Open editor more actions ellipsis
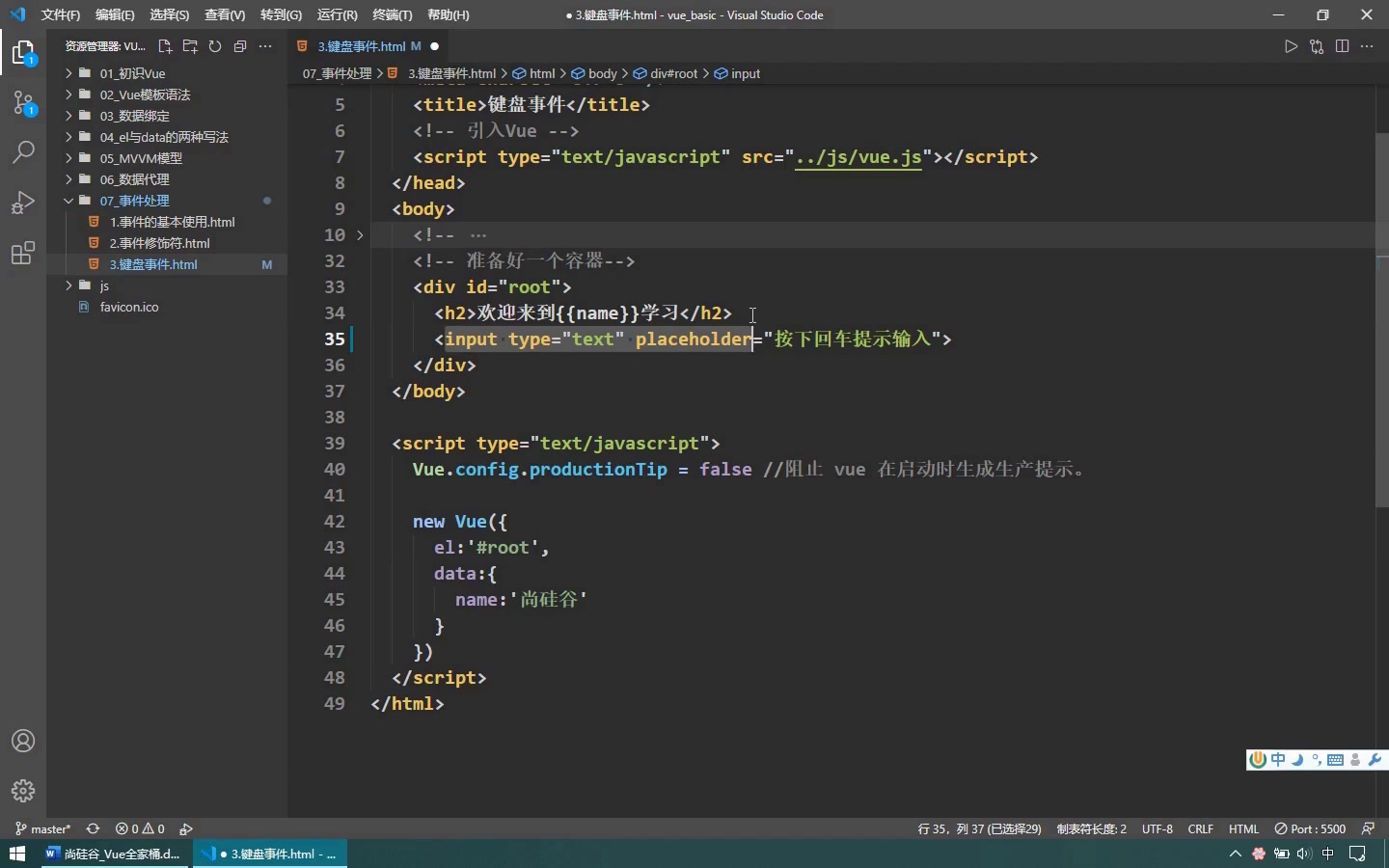1389x868 pixels. 1367,46
